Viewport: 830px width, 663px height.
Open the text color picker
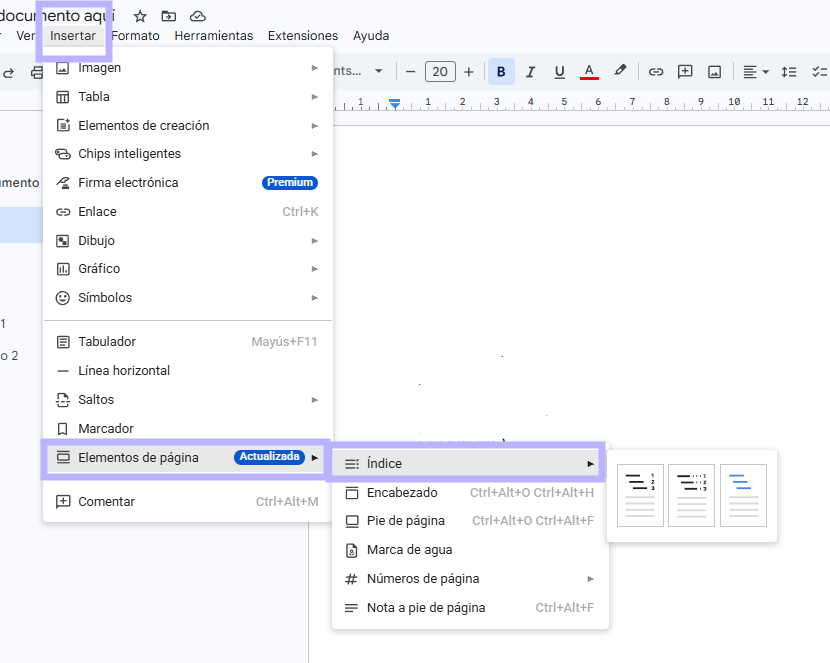(x=589, y=71)
